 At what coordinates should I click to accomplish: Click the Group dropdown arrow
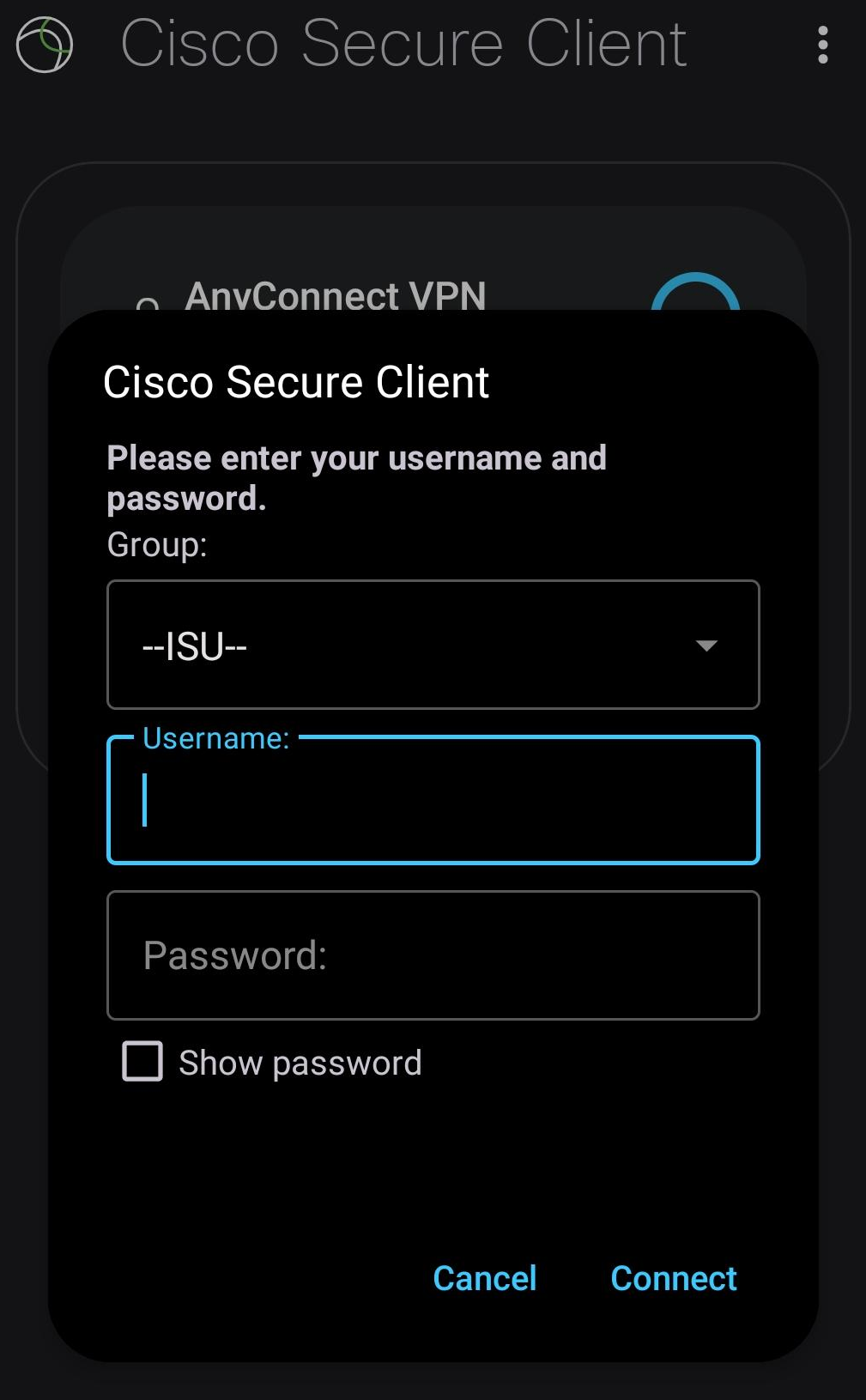tap(706, 645)
